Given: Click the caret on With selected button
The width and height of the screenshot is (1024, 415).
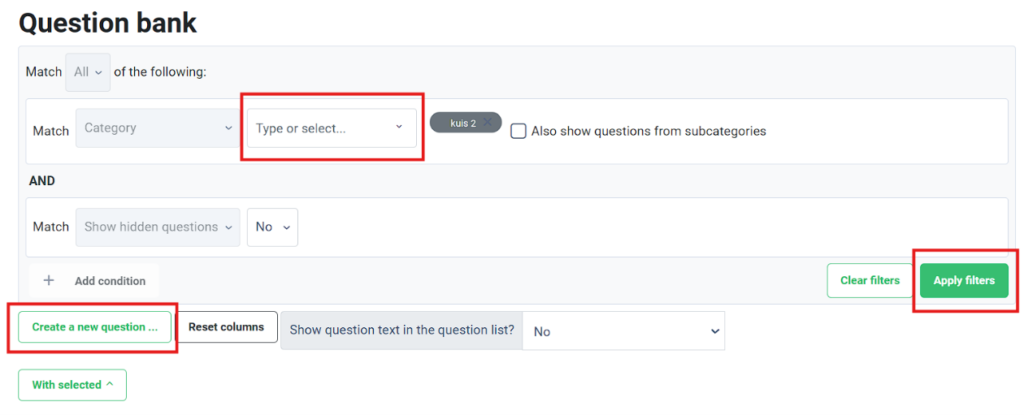Looking at the screenshot, I should coord(109,384).
